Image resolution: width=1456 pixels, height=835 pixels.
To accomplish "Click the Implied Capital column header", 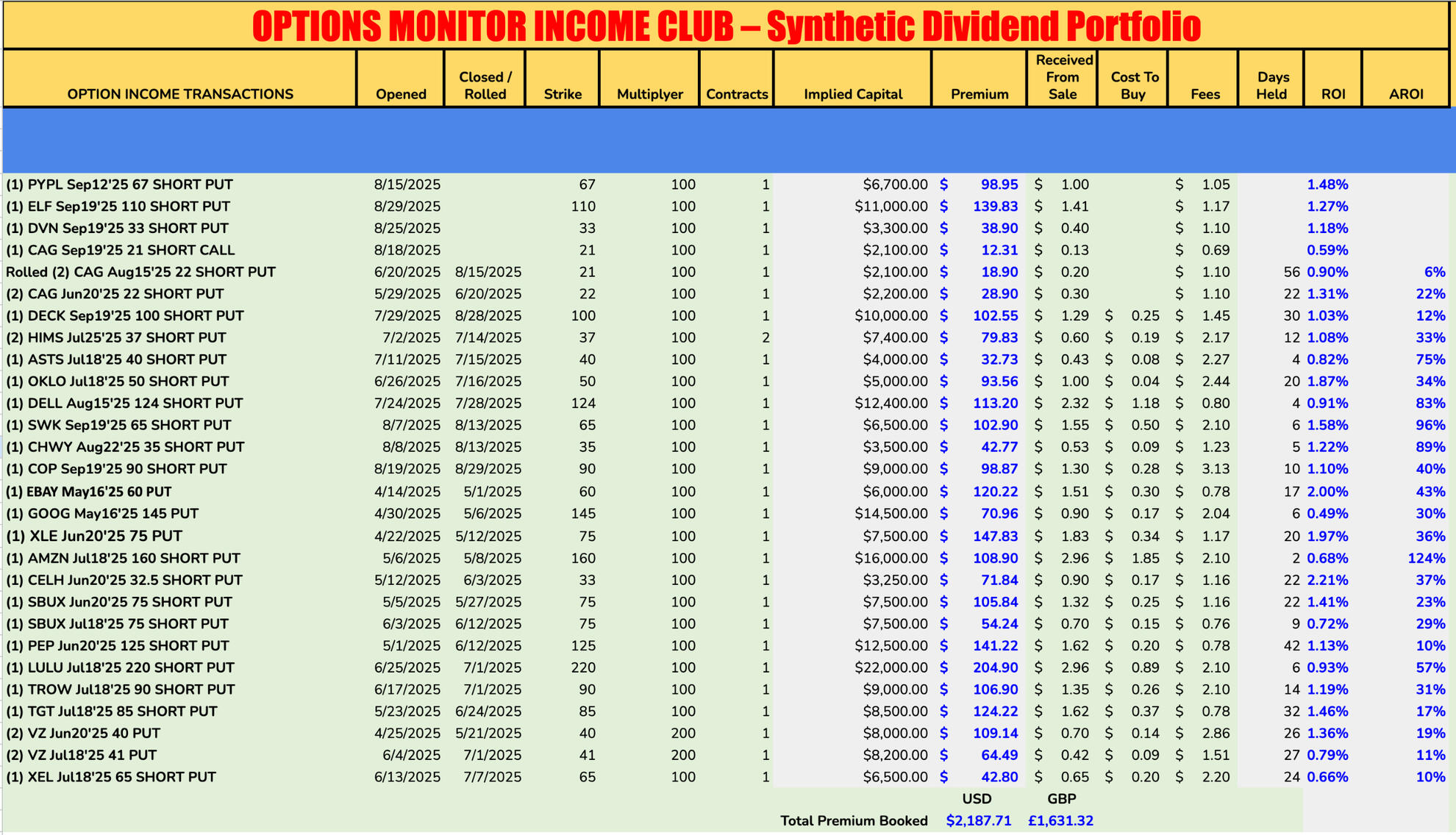I will [x=852, y=93].
